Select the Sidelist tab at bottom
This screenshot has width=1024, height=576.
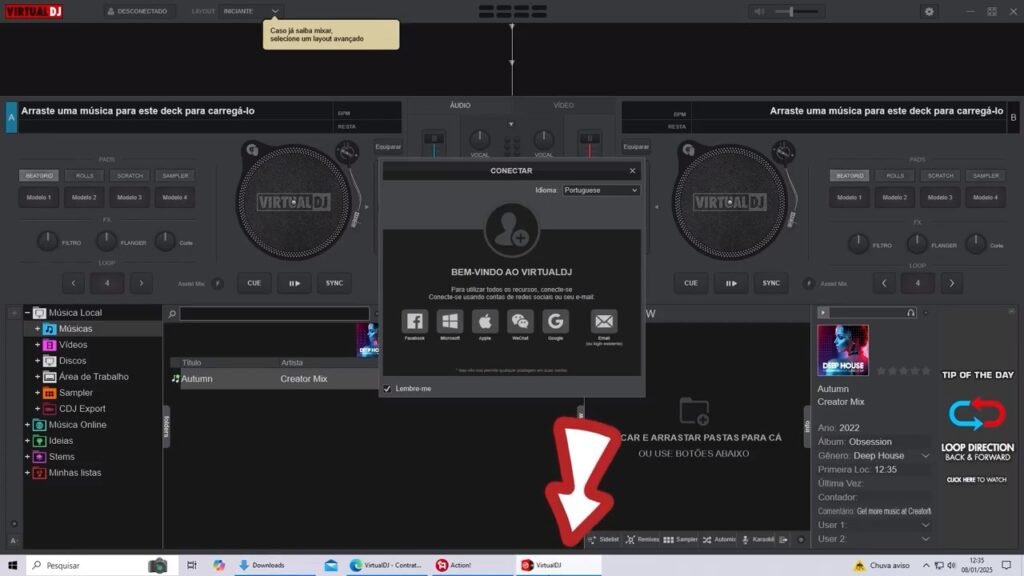tap(603, 539)
